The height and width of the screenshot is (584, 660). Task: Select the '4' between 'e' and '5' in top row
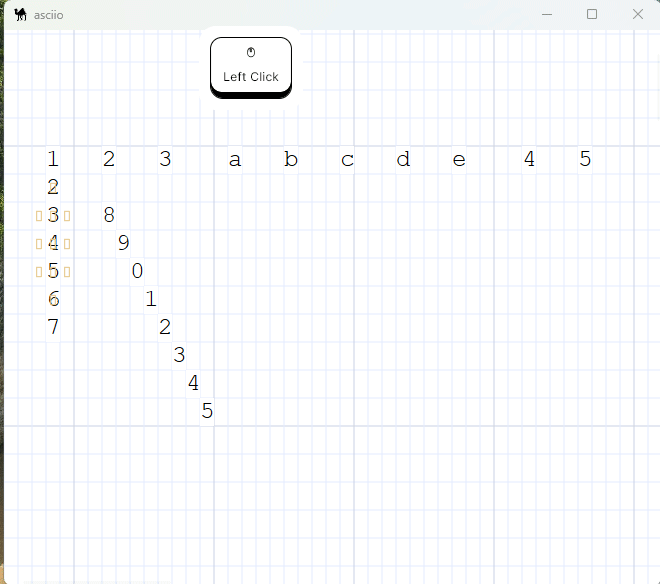click(529, 159)
